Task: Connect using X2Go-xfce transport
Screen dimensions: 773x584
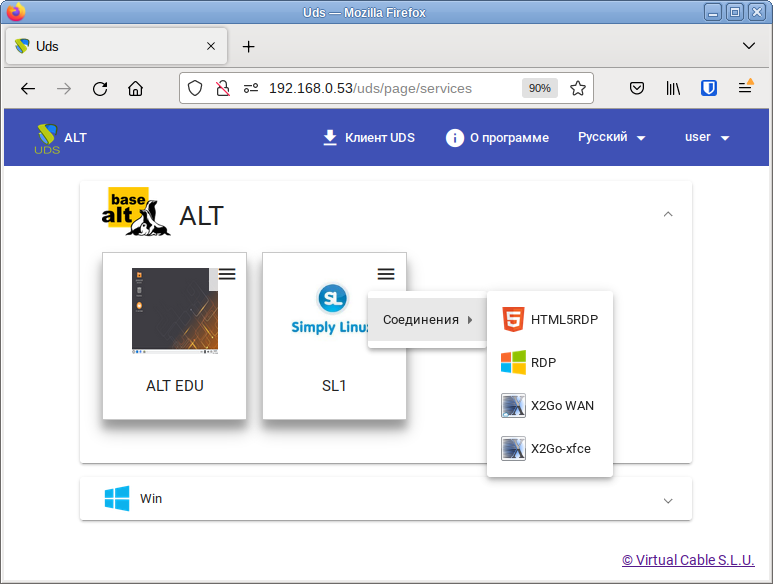Action: [x=550, y=448]
